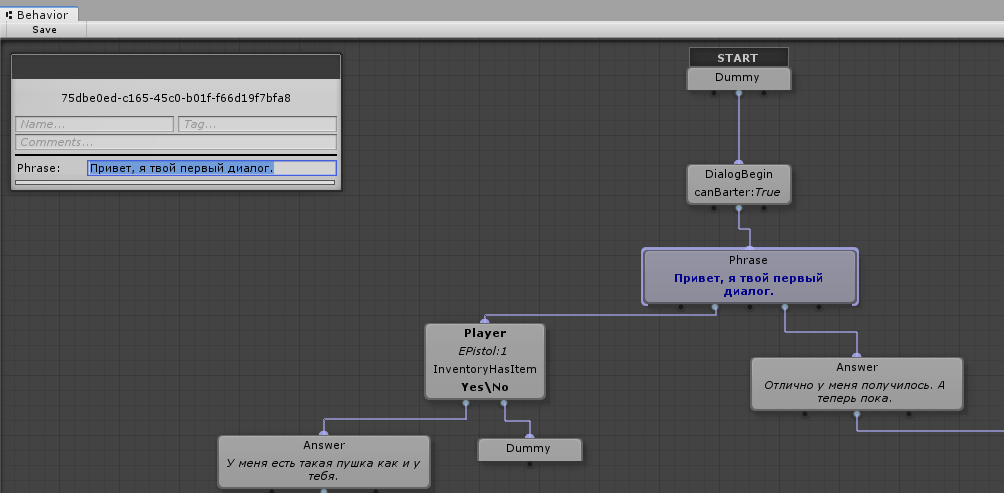1004x493 pixels.
Task: Click the Save button
Action: tap(44, 29)
